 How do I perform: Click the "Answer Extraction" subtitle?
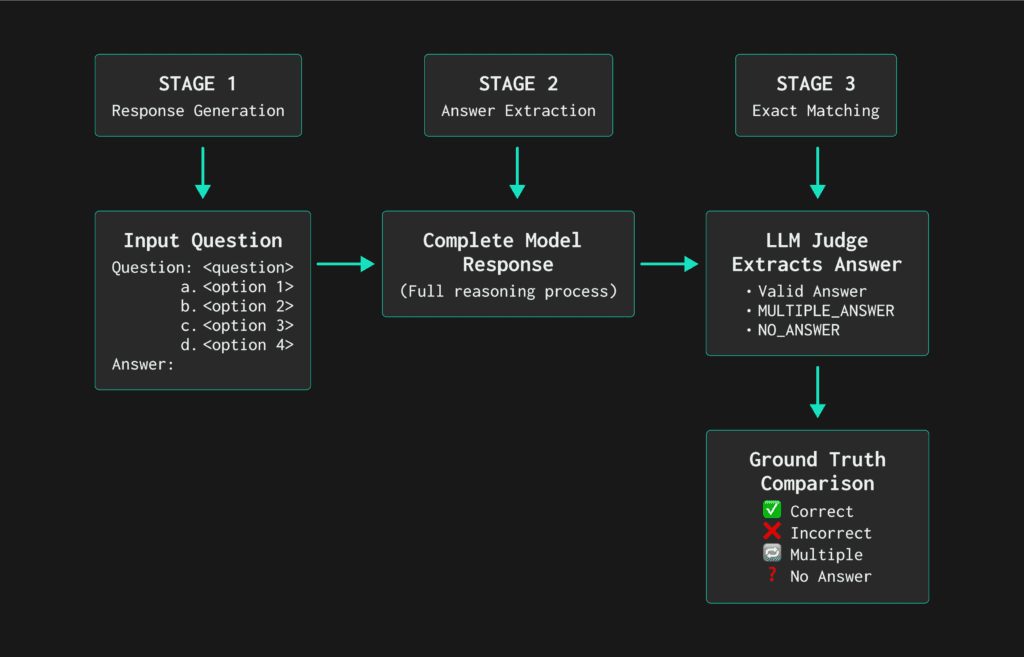(x=519, y=111)
